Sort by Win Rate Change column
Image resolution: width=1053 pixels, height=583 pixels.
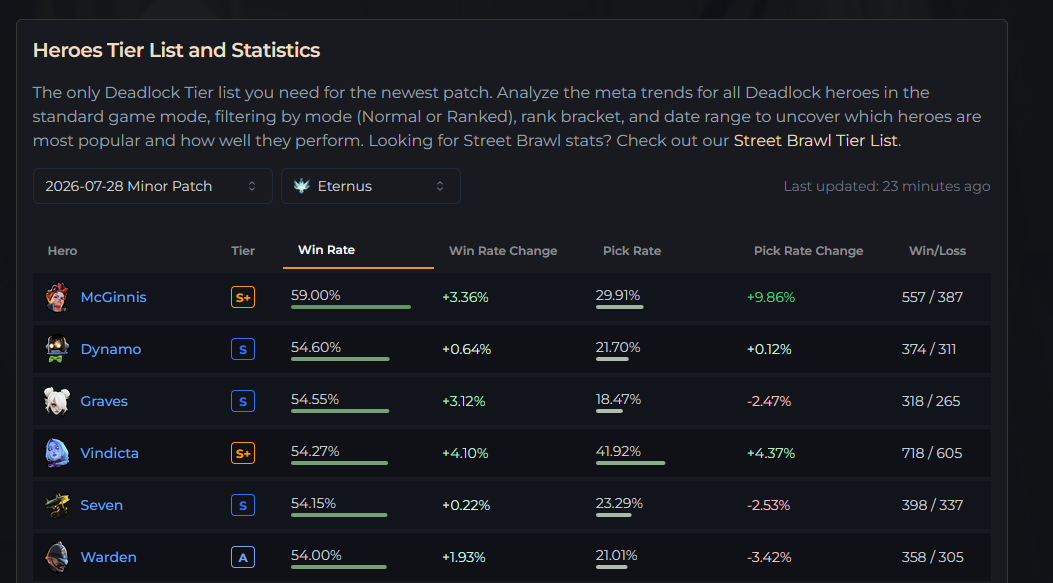503,251
